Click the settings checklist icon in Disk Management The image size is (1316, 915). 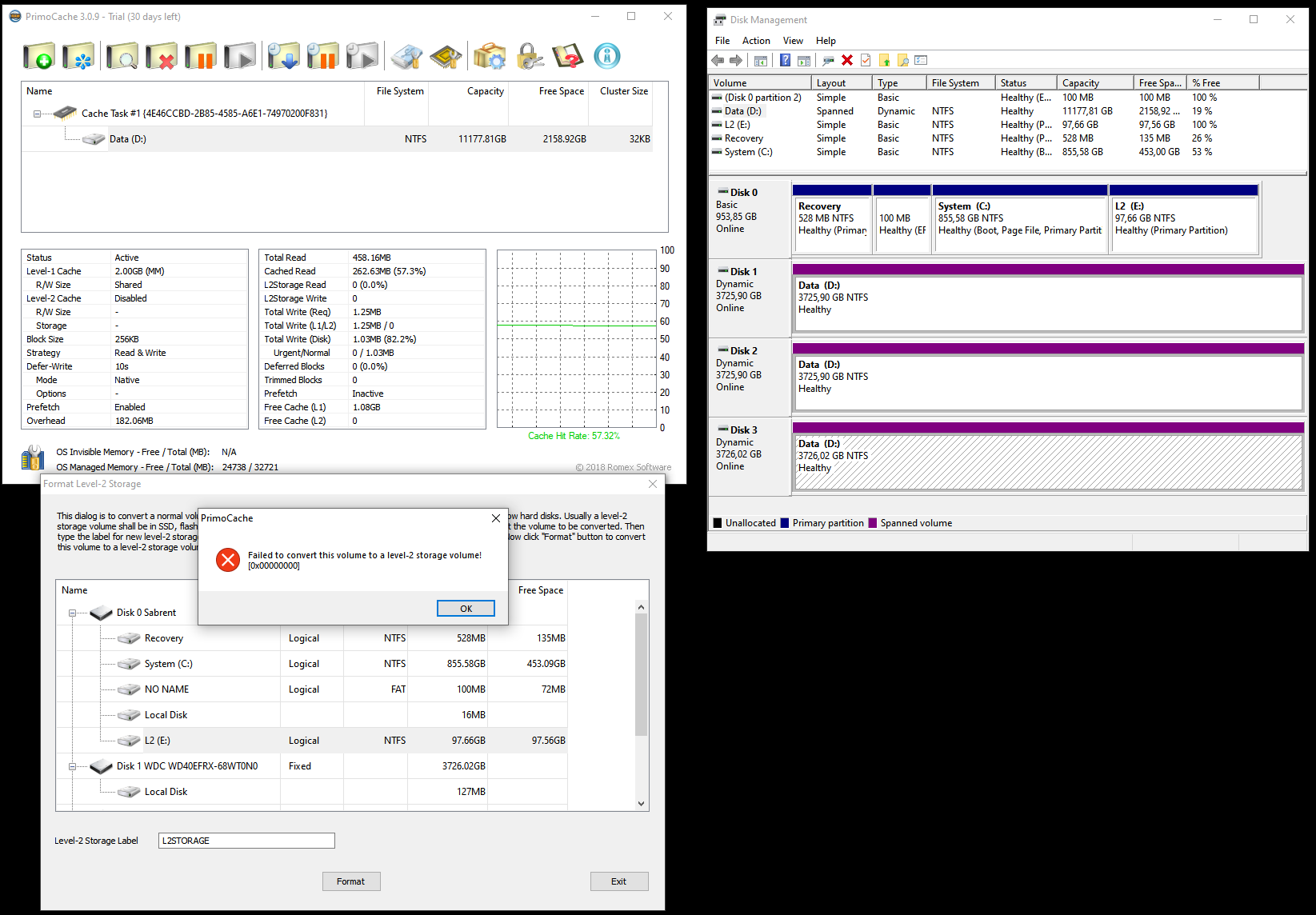point(921,61)
